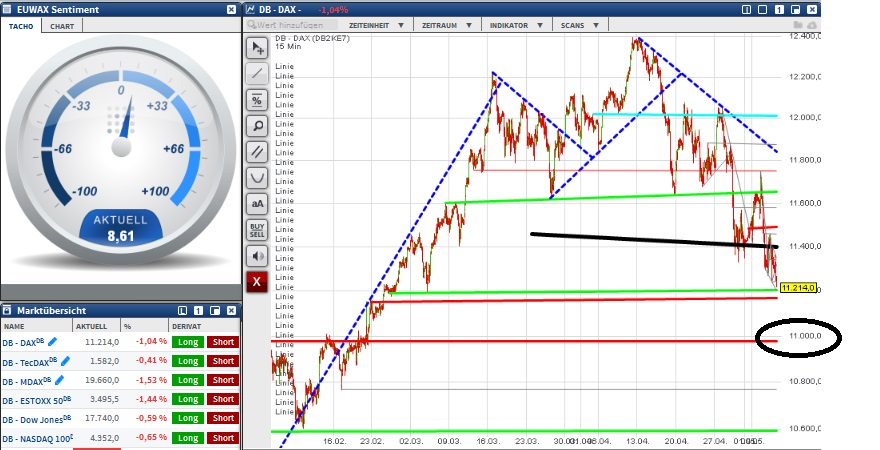Click Short for DB - NASDAQ 100
This screenshot has width=880, height=450.
[x=223, y=438]
